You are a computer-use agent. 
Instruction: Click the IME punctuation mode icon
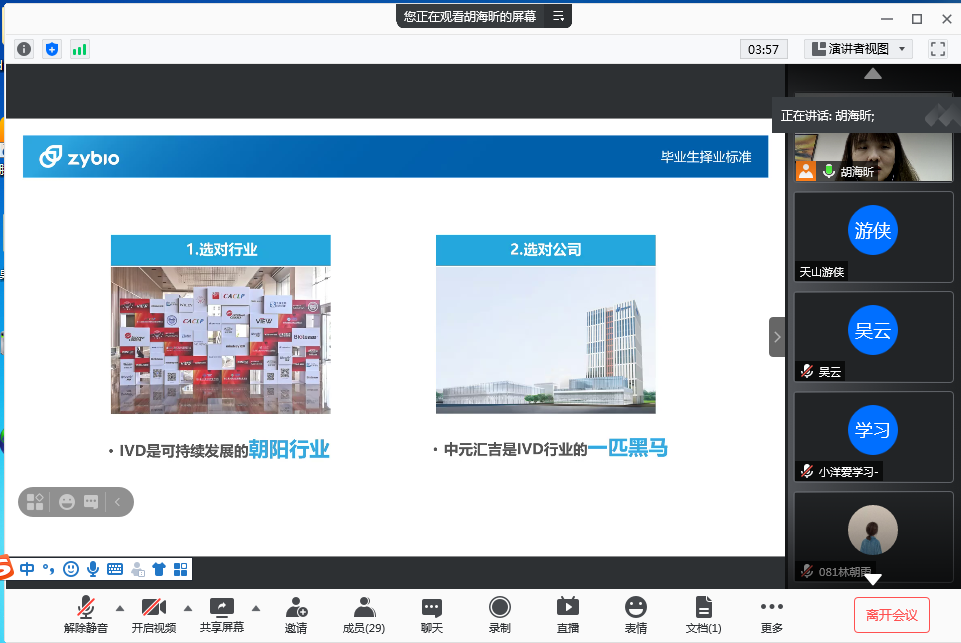pyautogui.click(x=49, y=569)
